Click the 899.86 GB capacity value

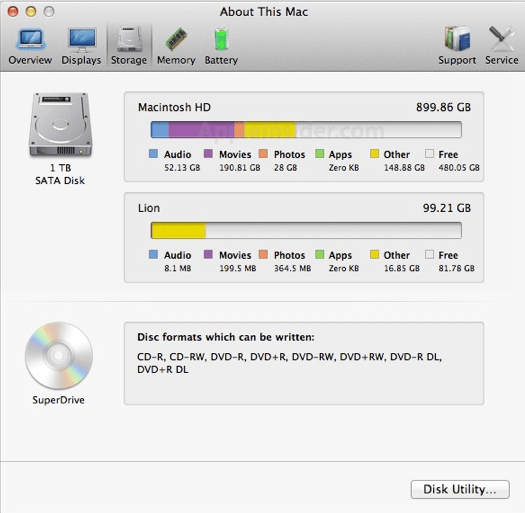click(x=443, y=107)
